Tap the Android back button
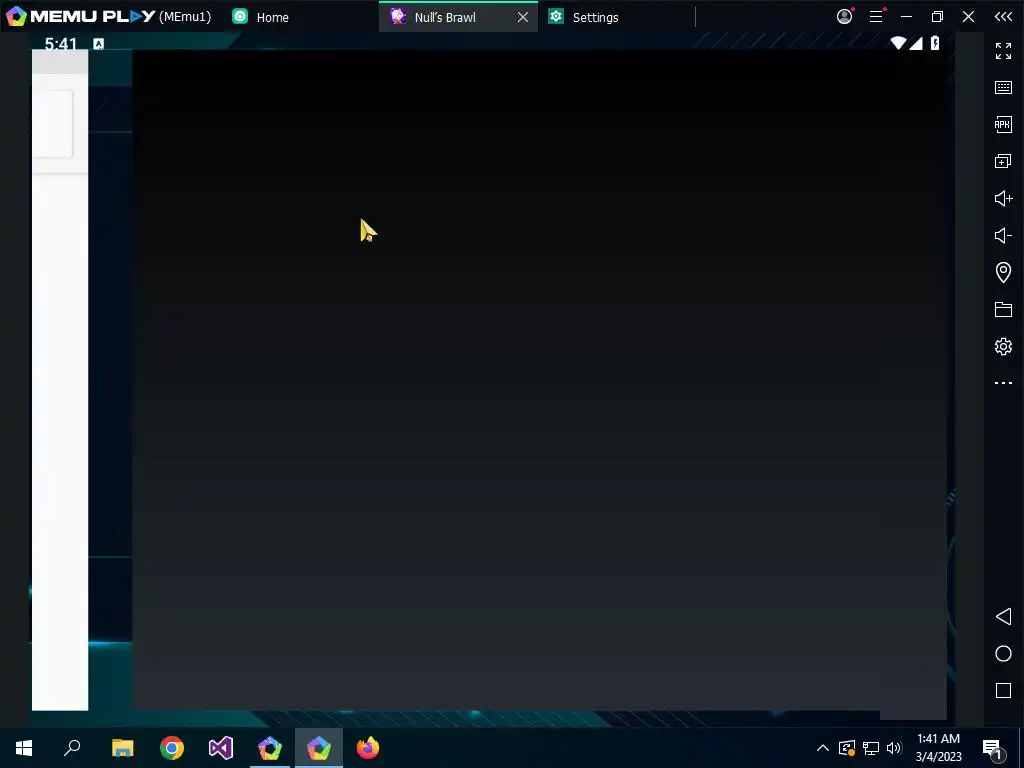The height and width of the screenshot is (768, 1024). (1003, 616)
